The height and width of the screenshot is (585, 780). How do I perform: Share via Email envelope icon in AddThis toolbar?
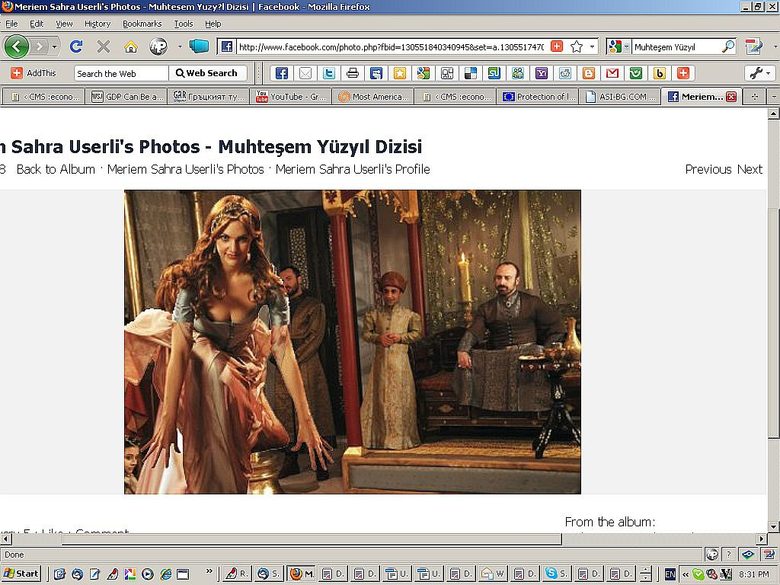pyautogui.click(x=305, y=74)
